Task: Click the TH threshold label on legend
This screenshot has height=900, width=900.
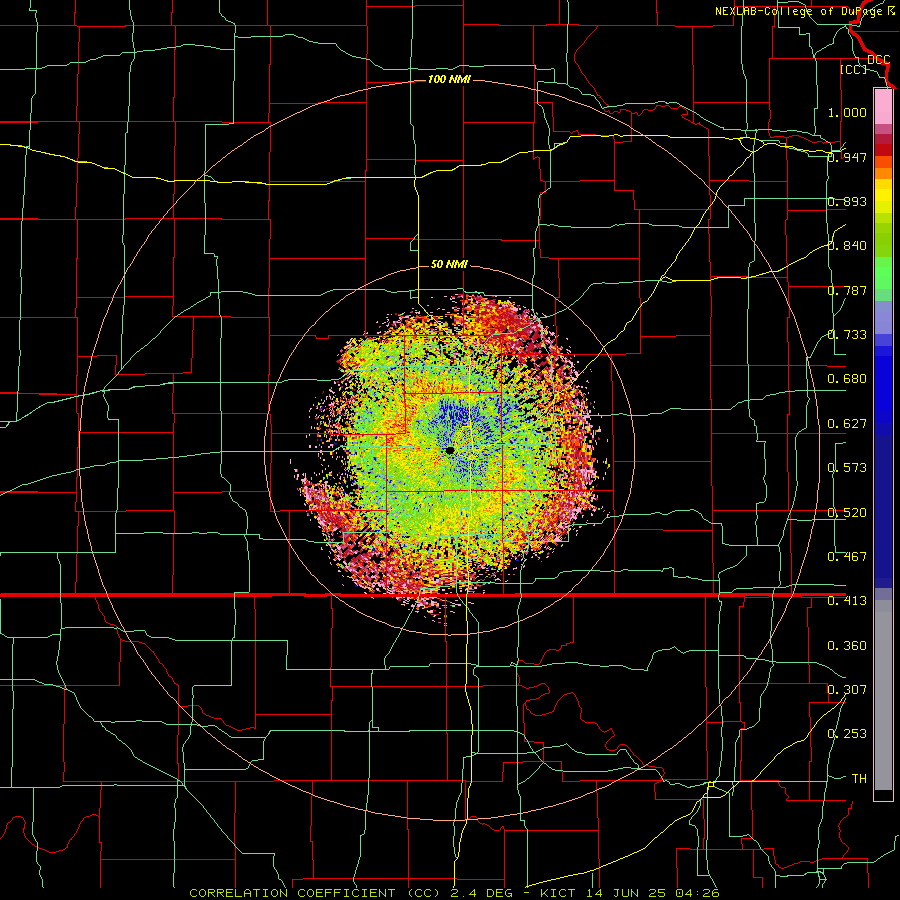Action: (x=859, y=779)
